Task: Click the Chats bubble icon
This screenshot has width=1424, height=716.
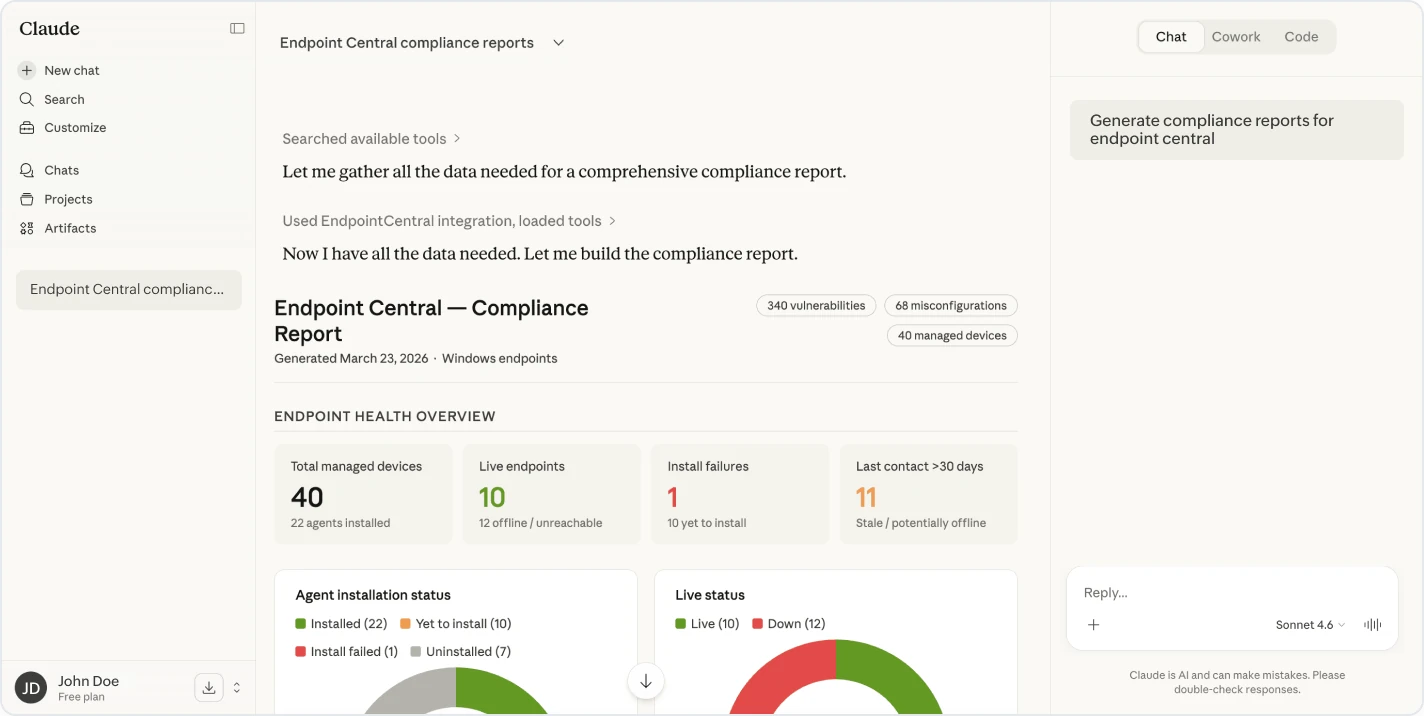Action: [27, 171]
